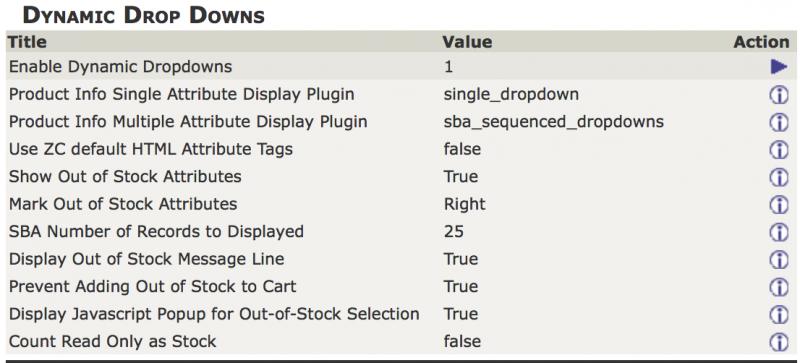Click info icon for Prevent Adding Out of Stock
This screenshot has width=800, height=363.
pyautogui.click(x=779, y=287)
